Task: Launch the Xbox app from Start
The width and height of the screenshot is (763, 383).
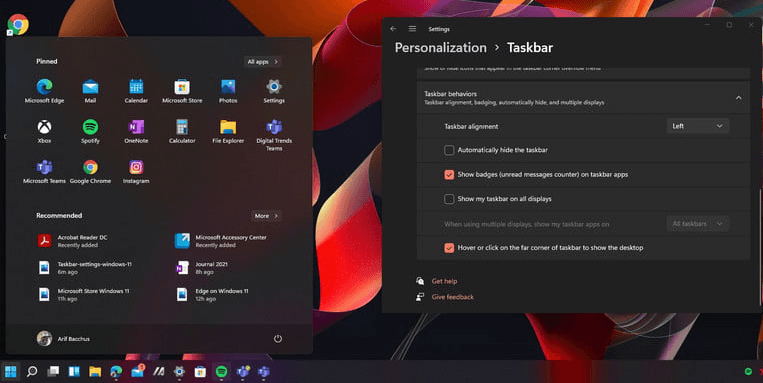Action: [x=44, y=132]
